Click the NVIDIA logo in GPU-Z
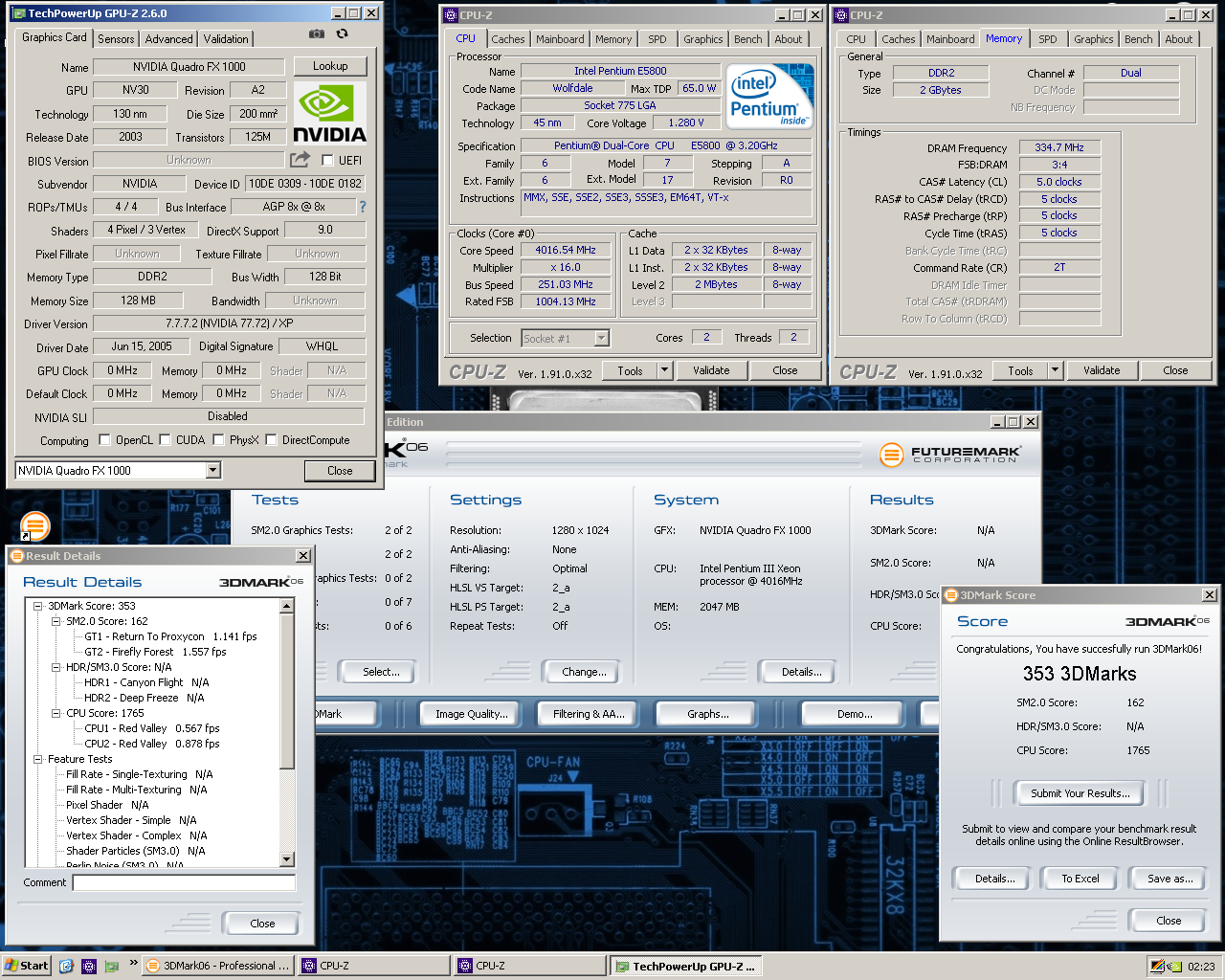 point(330,112)
